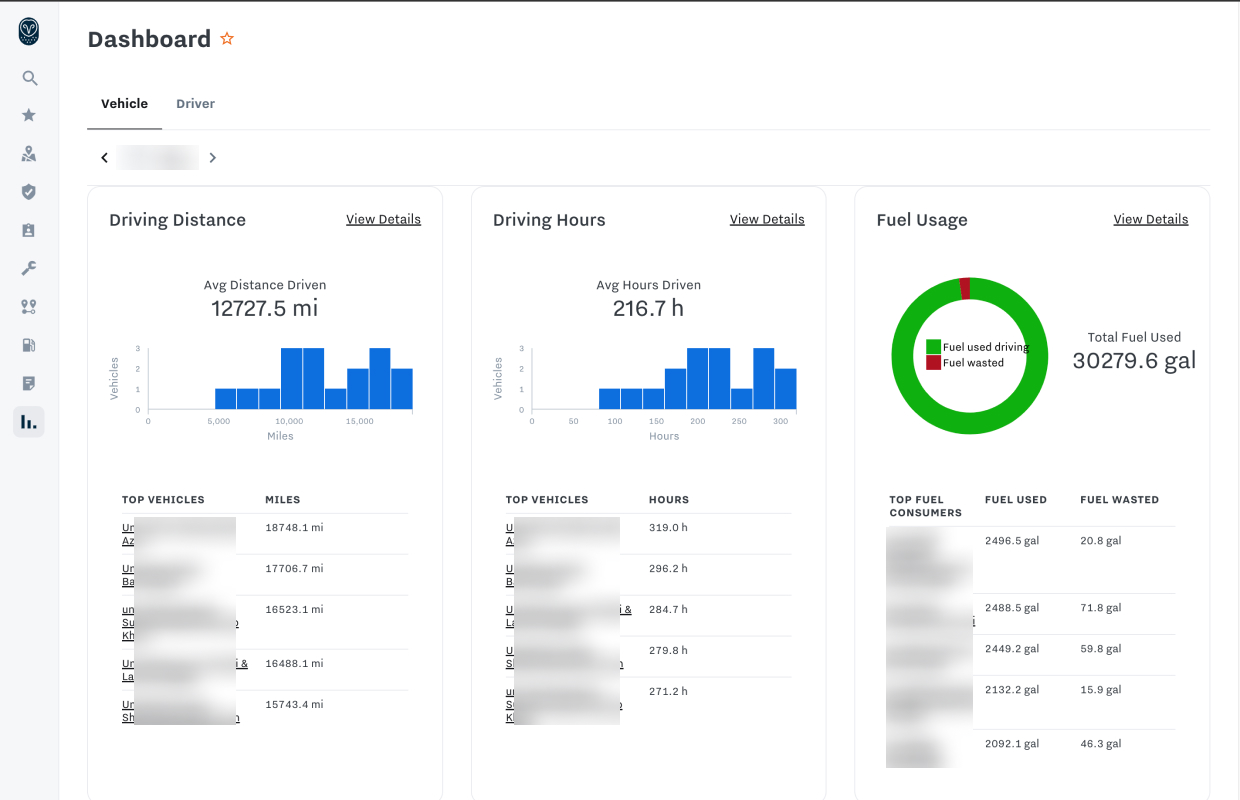1240x800 pixels.
Task: Open the maintenance wrench icon
Action: (x=29, y=268)
